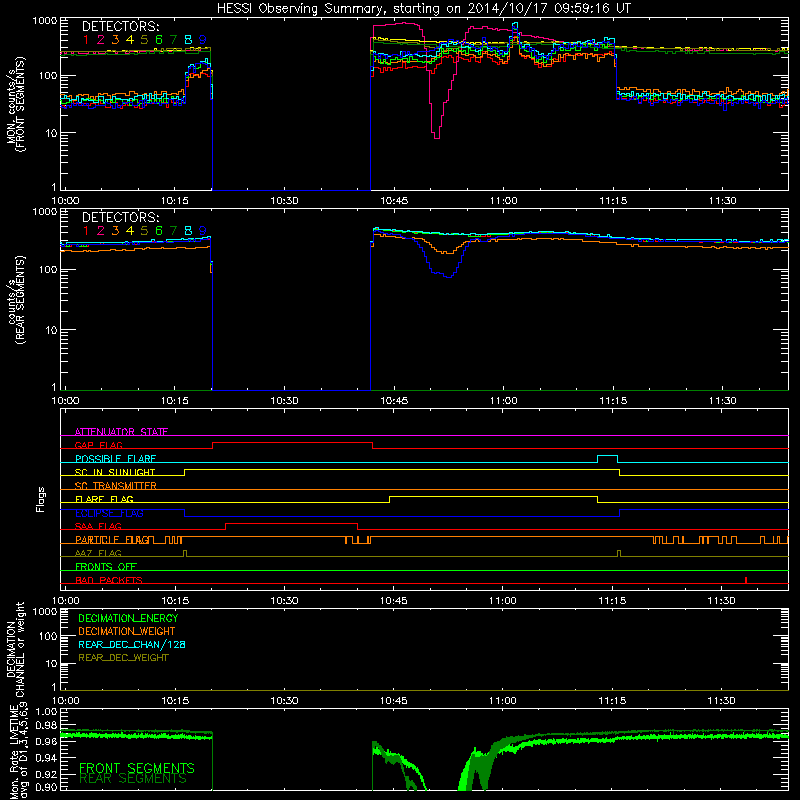
Task: Click the 11:30 tick label under the flags plot
Action: coord(722,601)
